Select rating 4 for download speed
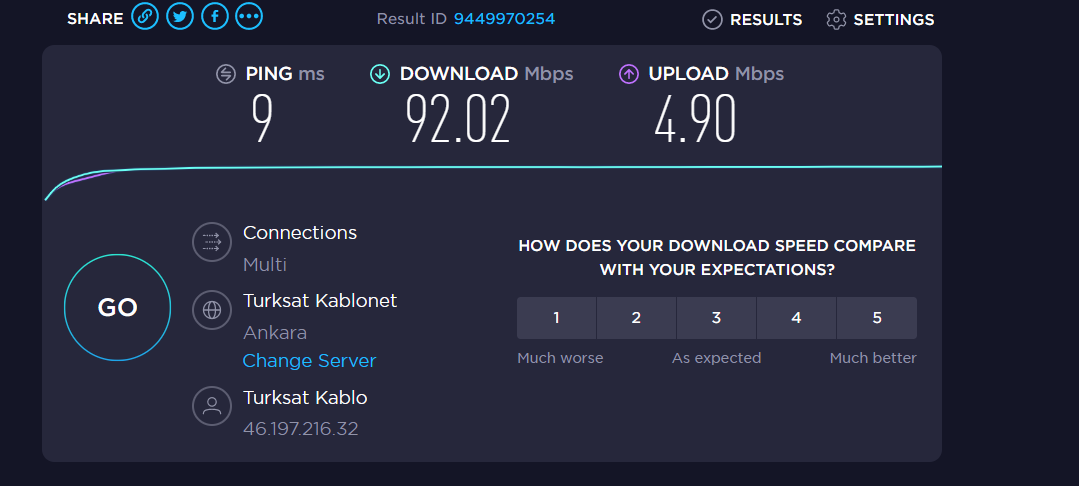 (x=796, y=318)
